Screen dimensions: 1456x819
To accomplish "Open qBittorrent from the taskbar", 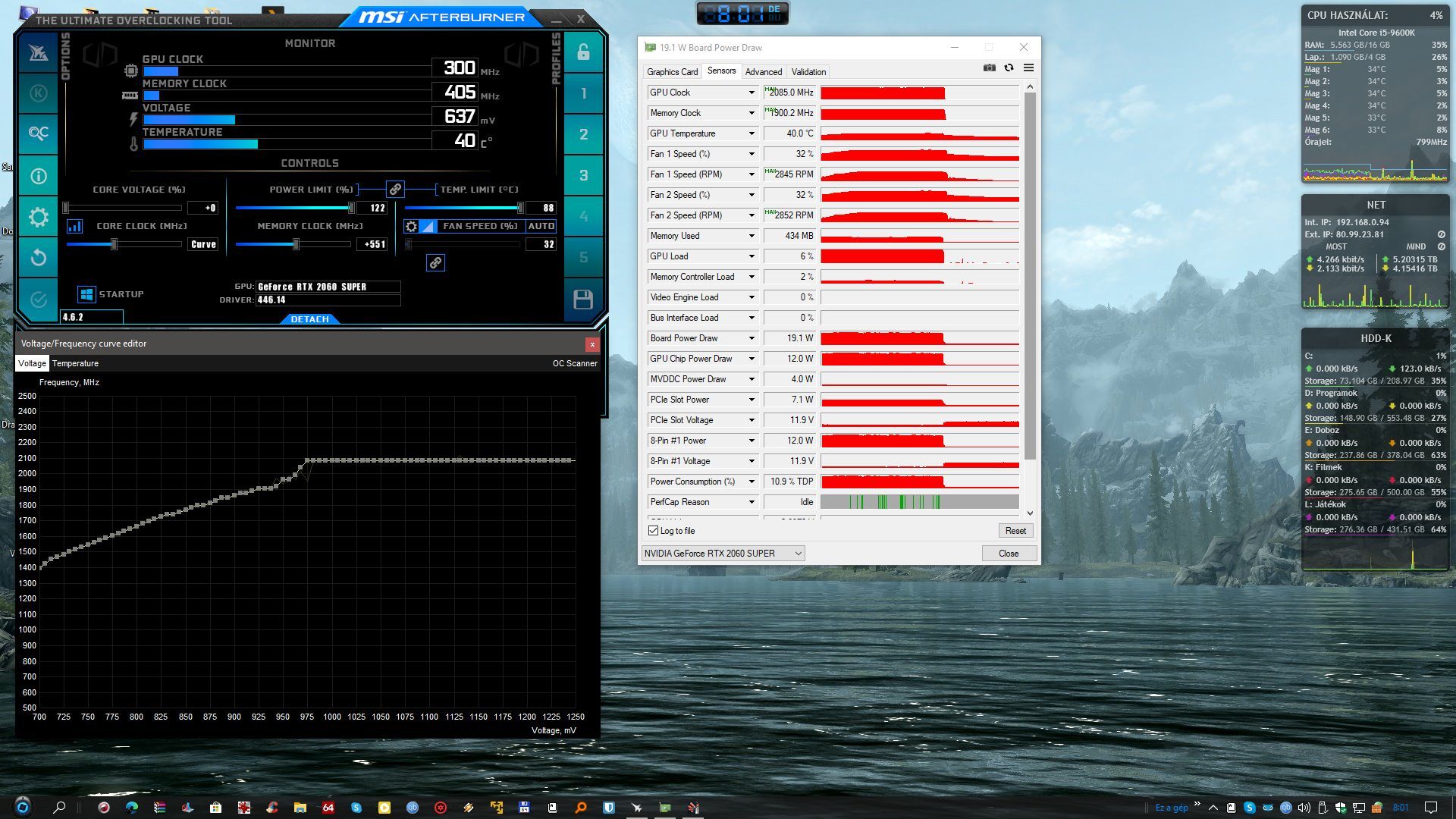I will [412, 808].
